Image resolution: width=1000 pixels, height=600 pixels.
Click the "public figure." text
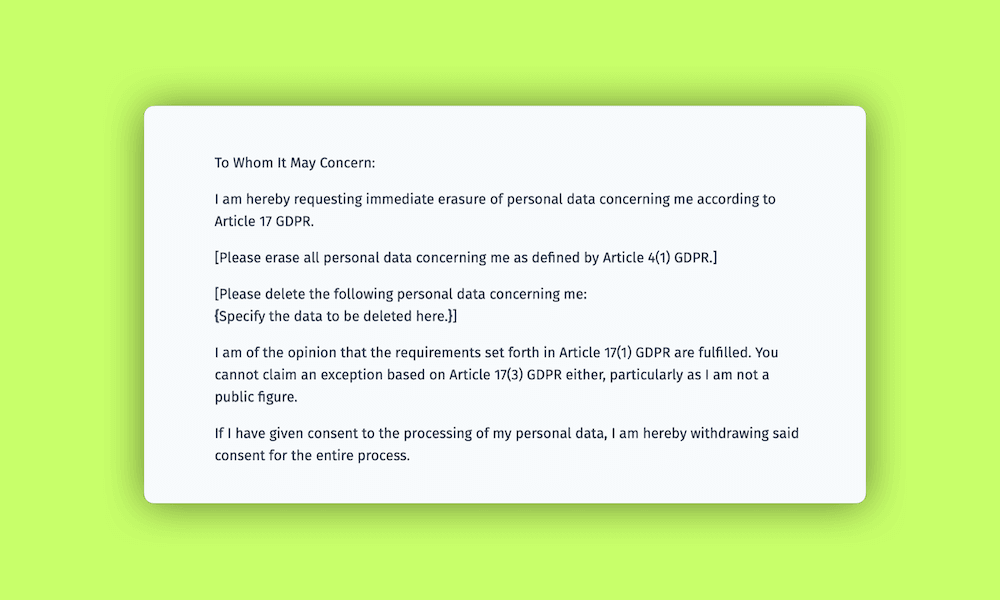[x=256, y=397]
